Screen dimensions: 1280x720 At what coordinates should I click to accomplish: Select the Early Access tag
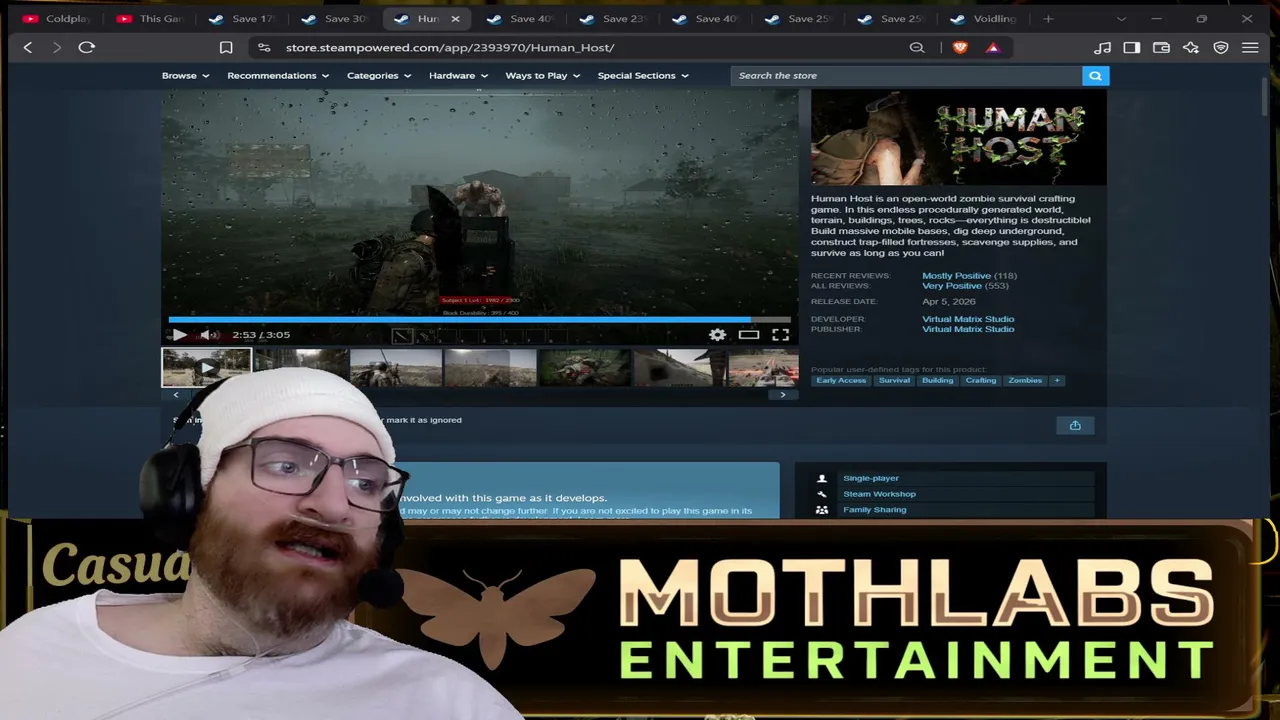841,380
